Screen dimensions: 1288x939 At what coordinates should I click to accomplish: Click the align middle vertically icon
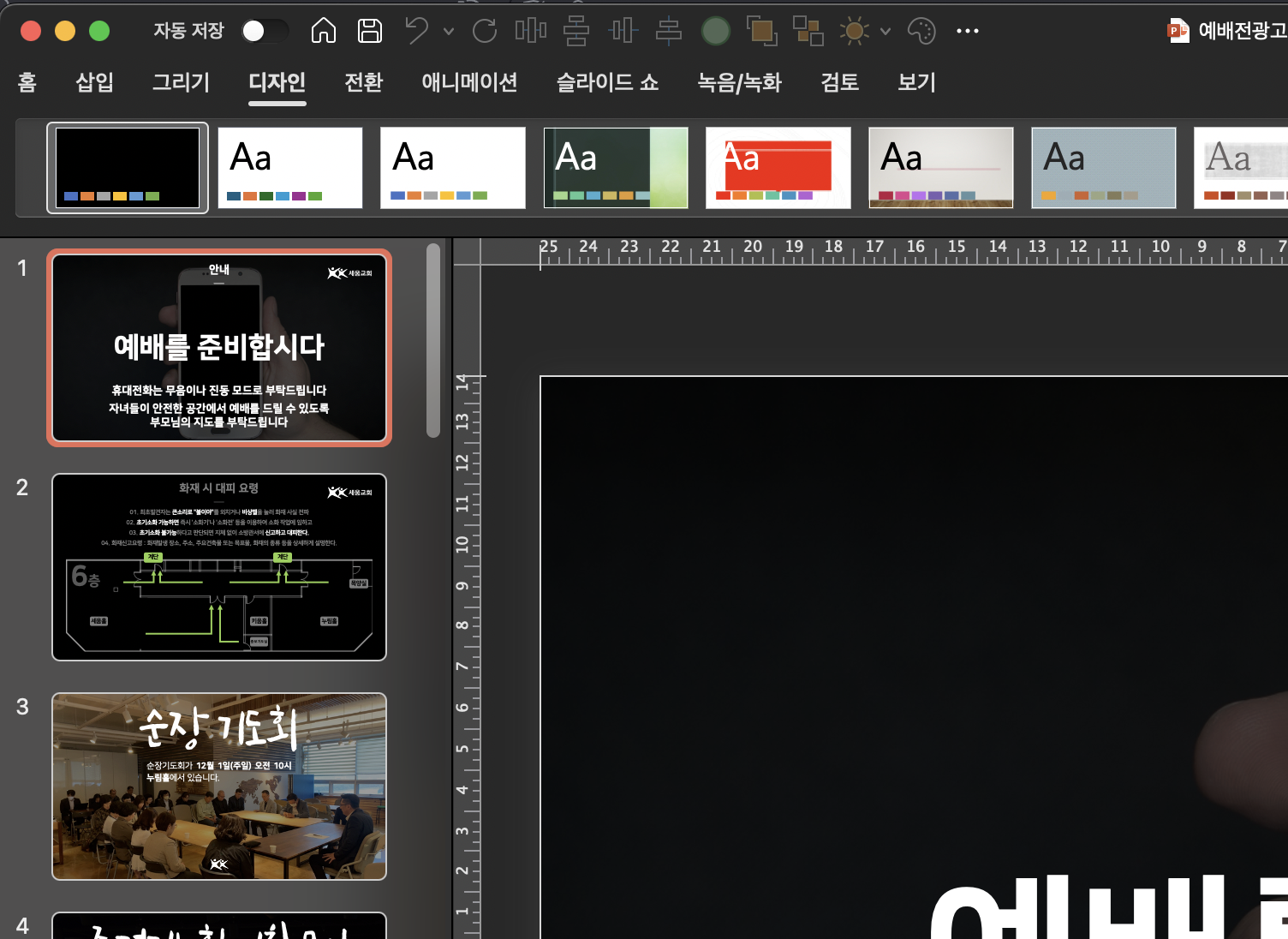pyautogui.click(x=669, y=31)
